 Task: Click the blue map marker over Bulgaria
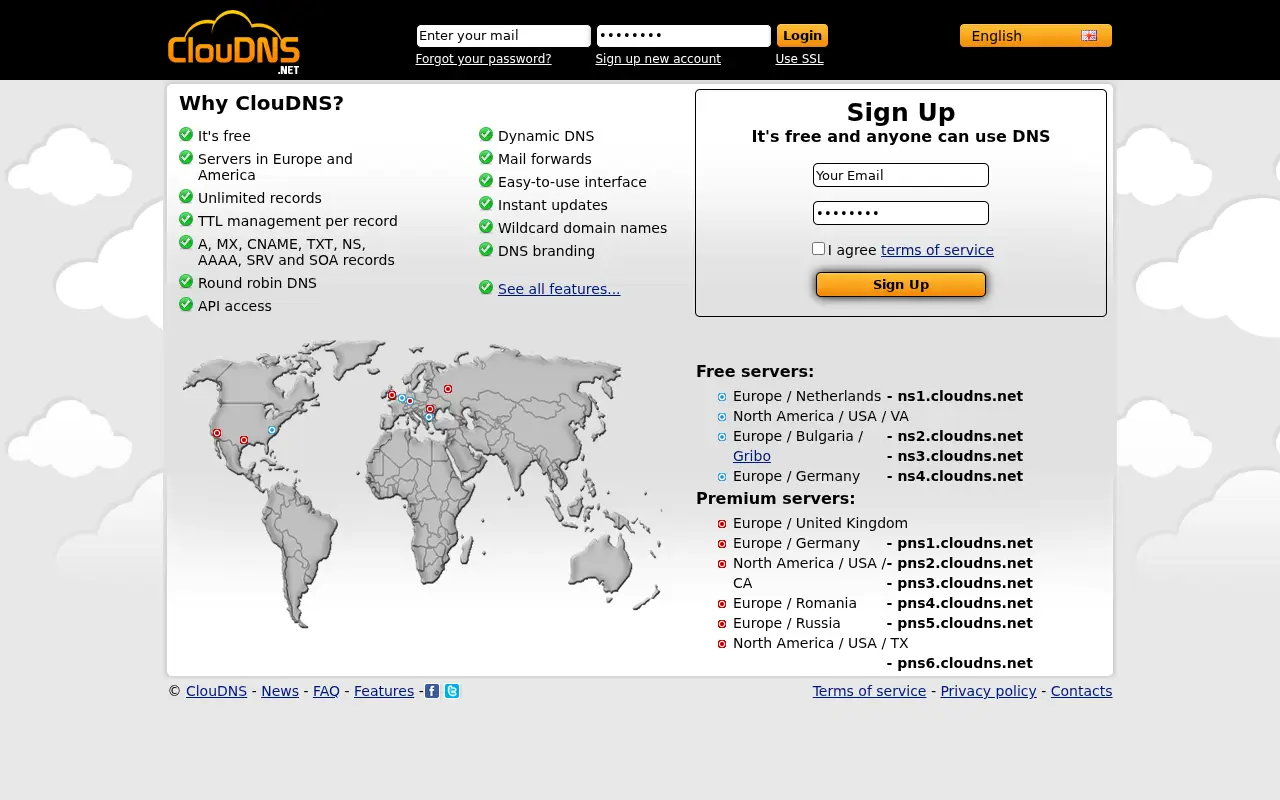(429, 417)
